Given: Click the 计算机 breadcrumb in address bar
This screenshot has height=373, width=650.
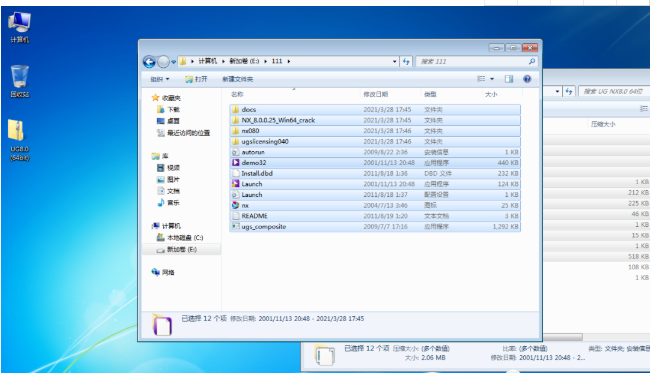Looking at the screenshot, I should [x=207, y=61].
